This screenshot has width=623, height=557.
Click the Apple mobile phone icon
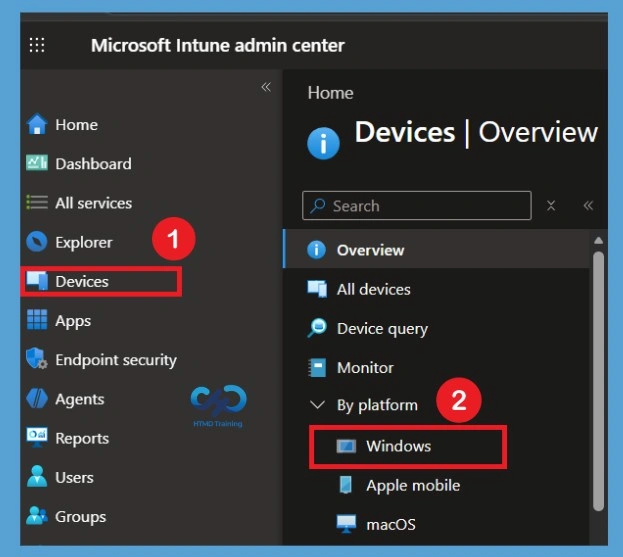point(346,485)
